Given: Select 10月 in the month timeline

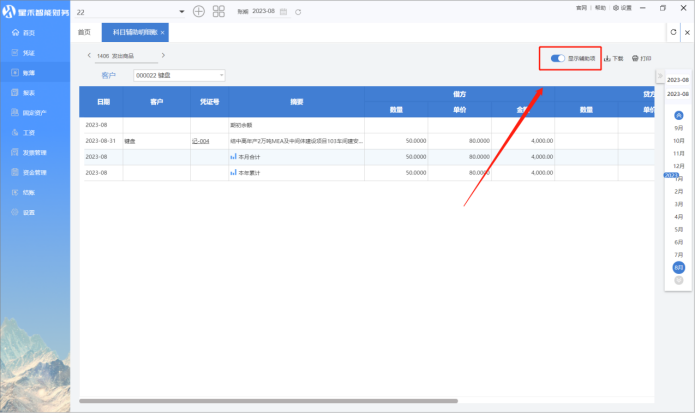Looking at the screenshot, I should click(679, 141).
